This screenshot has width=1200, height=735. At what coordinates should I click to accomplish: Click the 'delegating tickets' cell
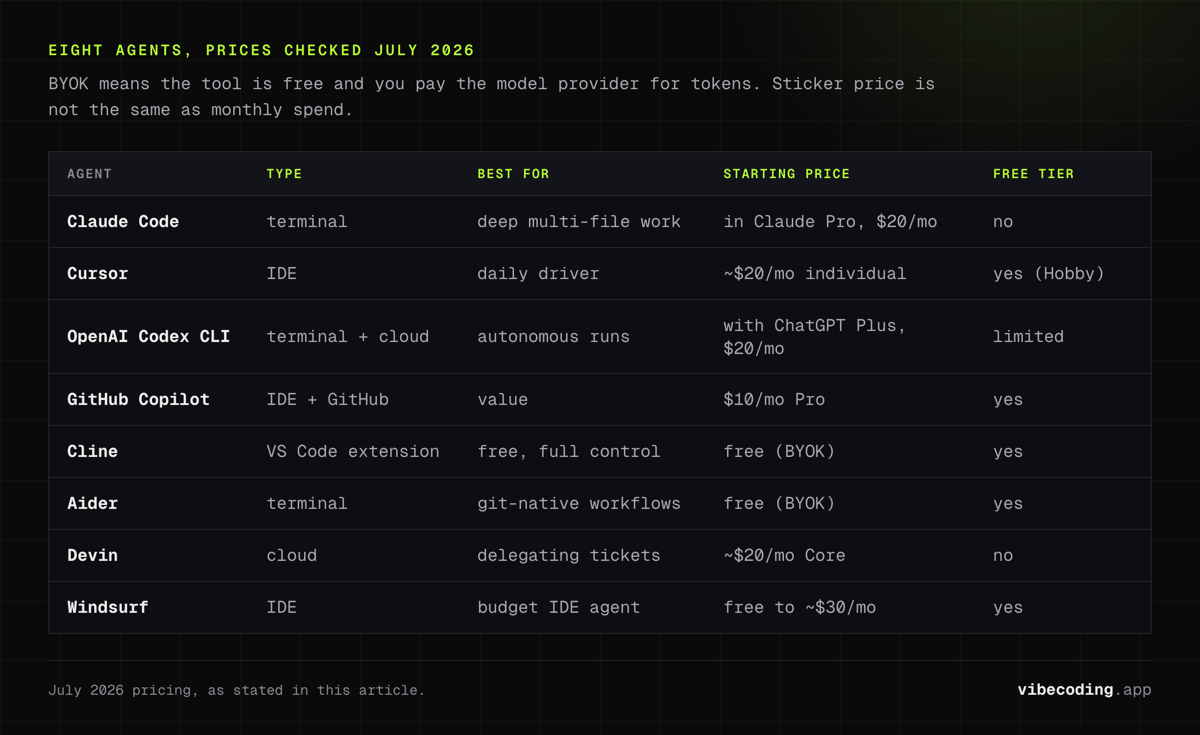coord(568,556)
